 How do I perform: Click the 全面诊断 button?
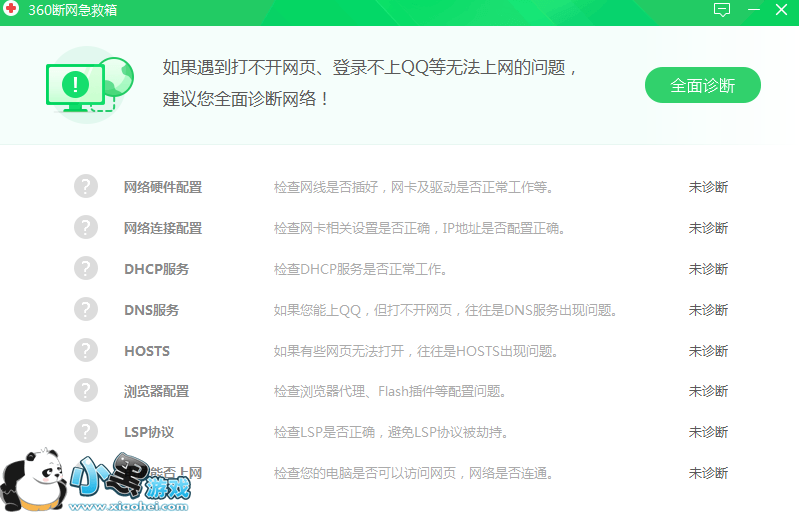(x=702, y=85)
